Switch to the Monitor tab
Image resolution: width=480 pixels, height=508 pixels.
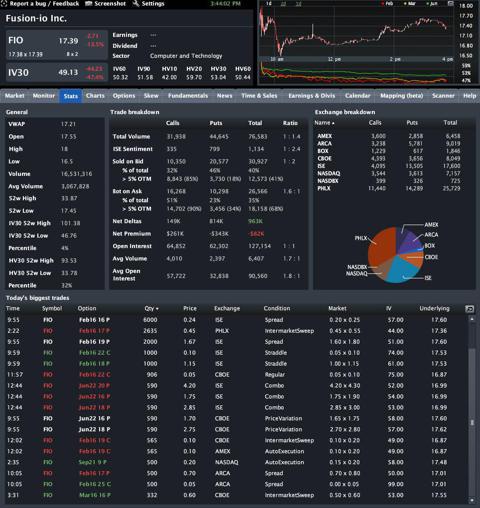click(x=44, y=96)
